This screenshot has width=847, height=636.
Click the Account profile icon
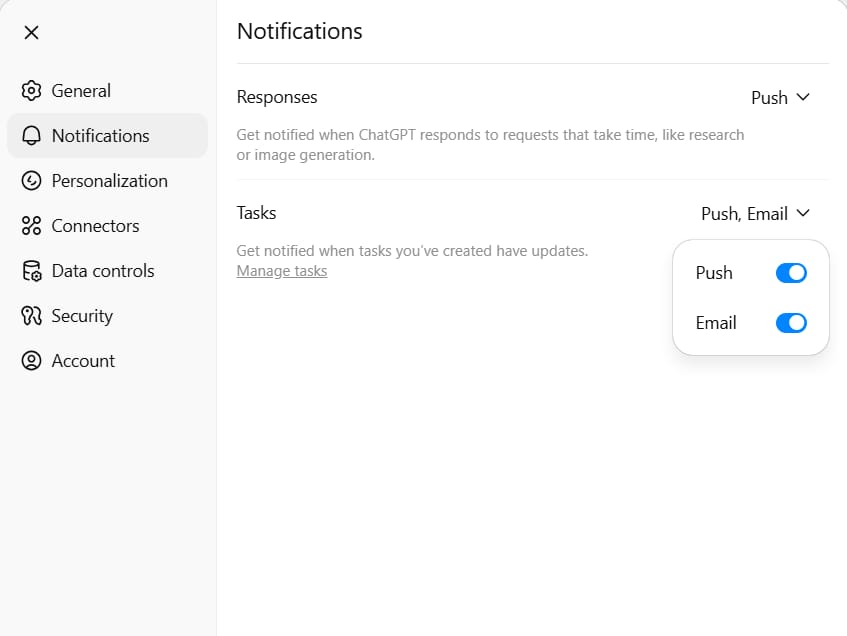[x=31, y=360]
